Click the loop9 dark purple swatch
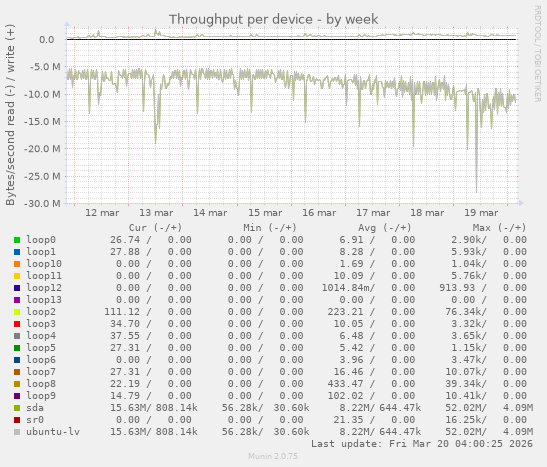This screenshot has width=547, height=467. 17,396
